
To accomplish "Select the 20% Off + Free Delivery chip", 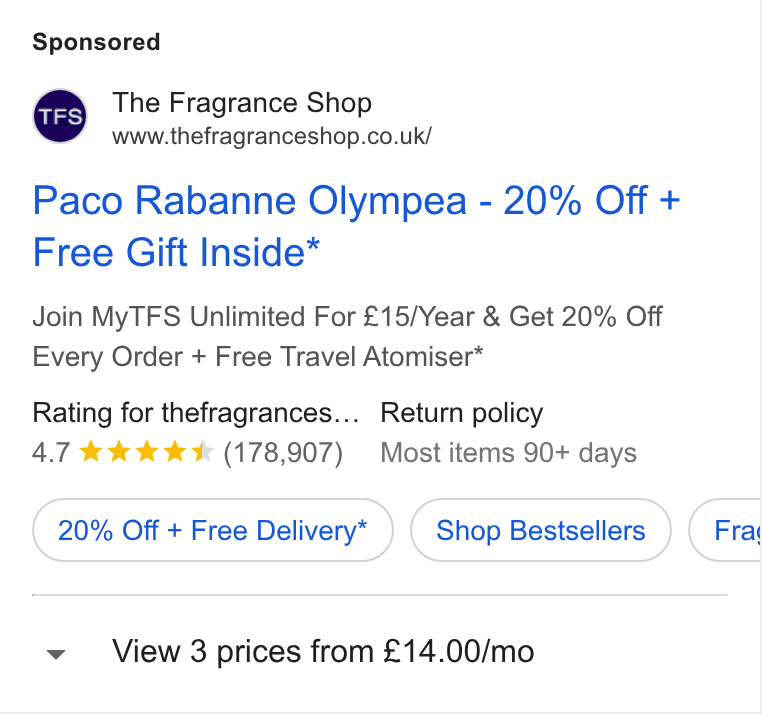I will point(212,530).
